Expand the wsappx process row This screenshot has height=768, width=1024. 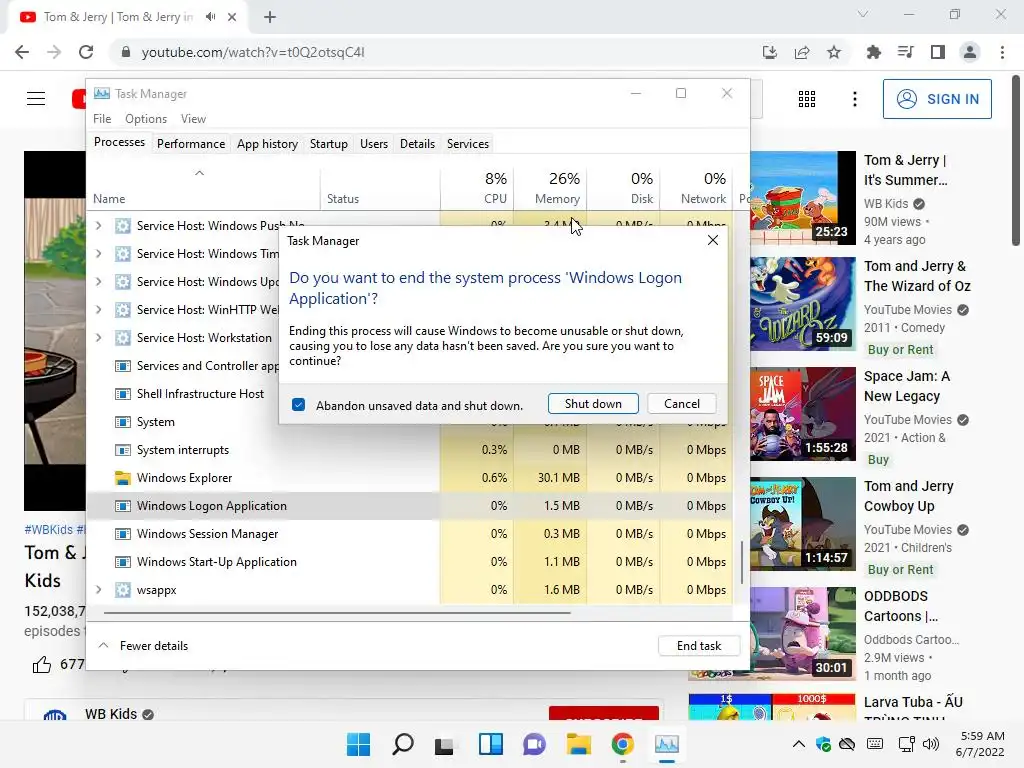(x=99, y=590)
